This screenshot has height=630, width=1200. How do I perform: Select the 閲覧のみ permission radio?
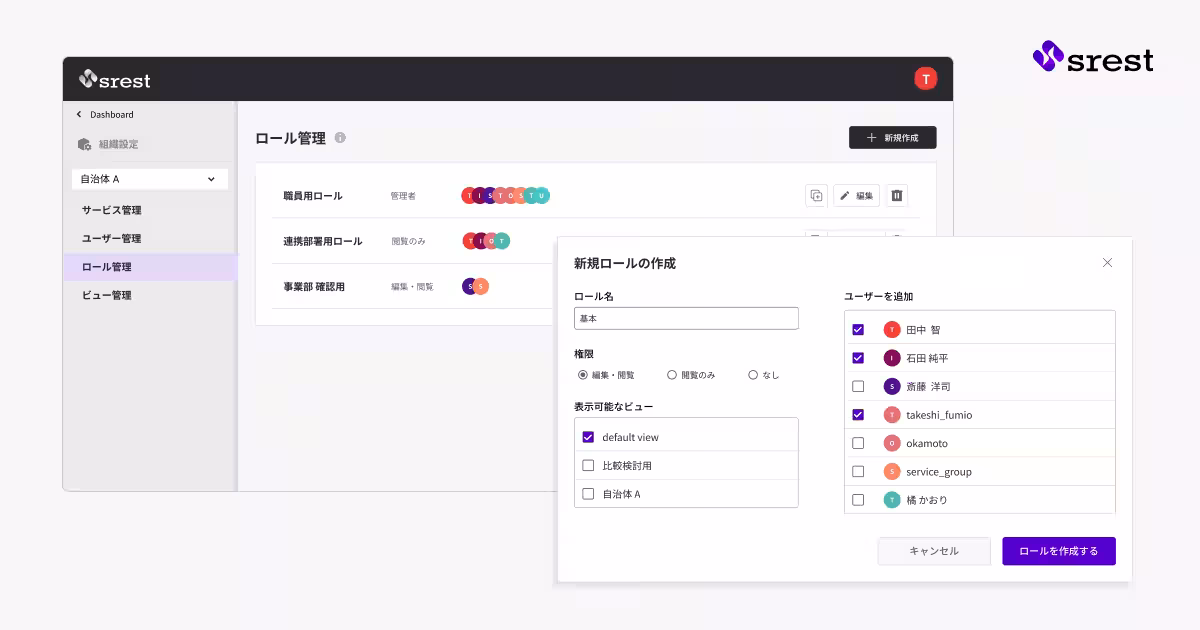672,374
